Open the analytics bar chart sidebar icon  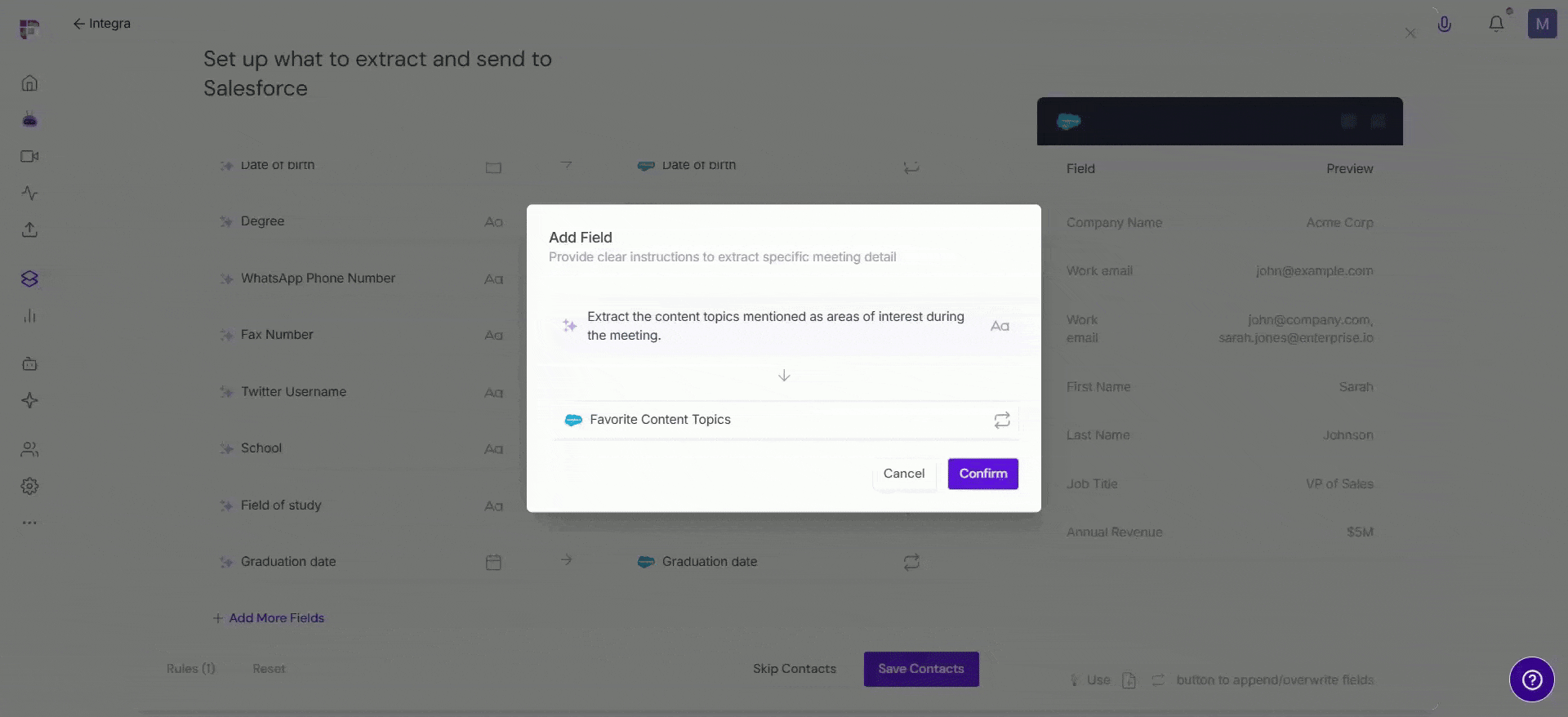[29, 316]
